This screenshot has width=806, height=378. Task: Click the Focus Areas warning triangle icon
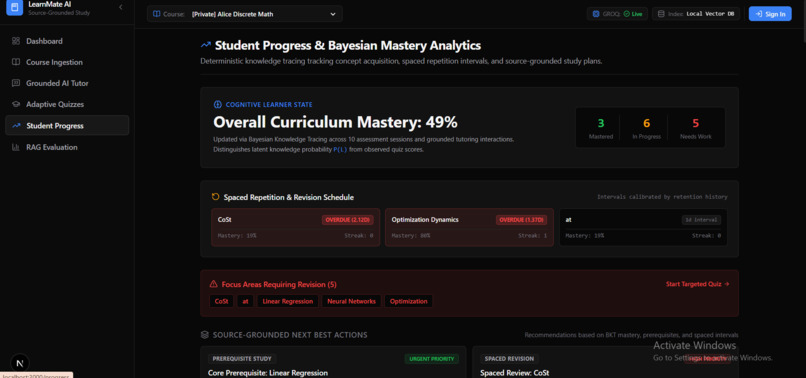[214, 284]
